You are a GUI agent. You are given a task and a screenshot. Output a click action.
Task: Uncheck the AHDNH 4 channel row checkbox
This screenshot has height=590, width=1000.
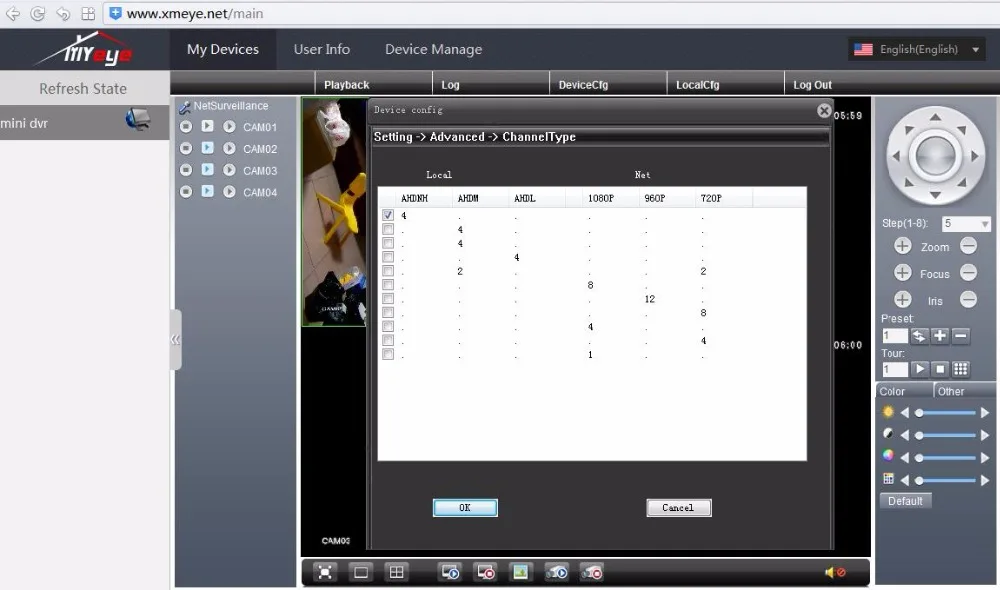point(388,216)
